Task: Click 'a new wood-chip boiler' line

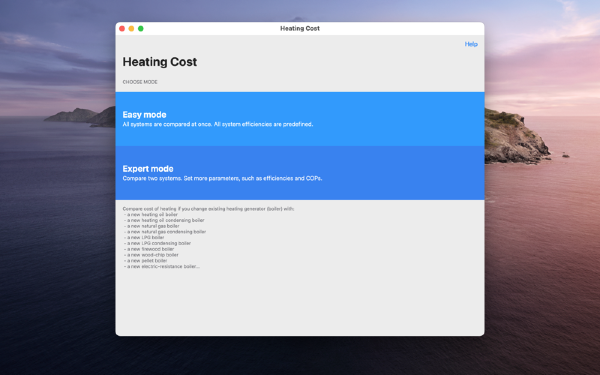Action: 151,255
